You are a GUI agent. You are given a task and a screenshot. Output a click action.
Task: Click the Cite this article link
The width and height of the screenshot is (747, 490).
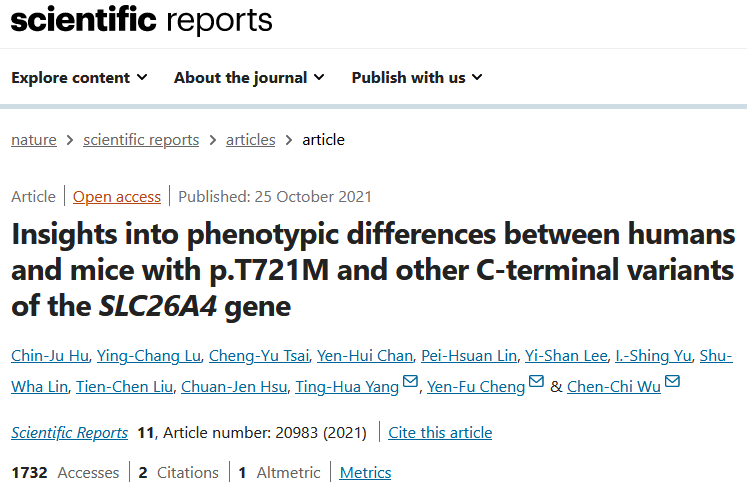[440, 432]
